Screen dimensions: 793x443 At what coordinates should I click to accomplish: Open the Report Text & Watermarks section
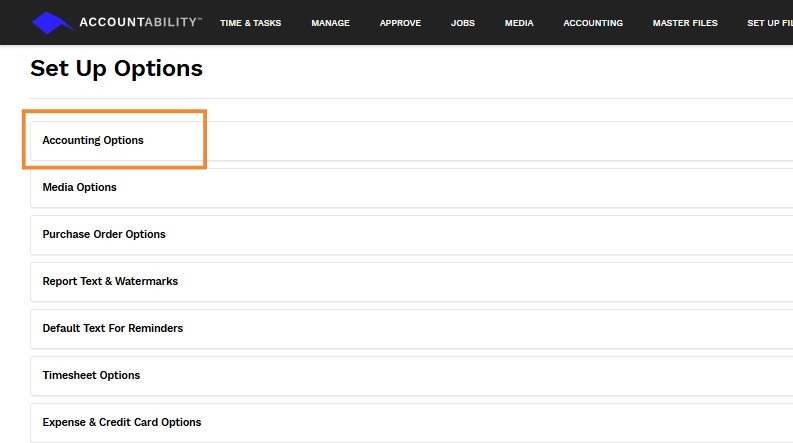pos(110,282)
